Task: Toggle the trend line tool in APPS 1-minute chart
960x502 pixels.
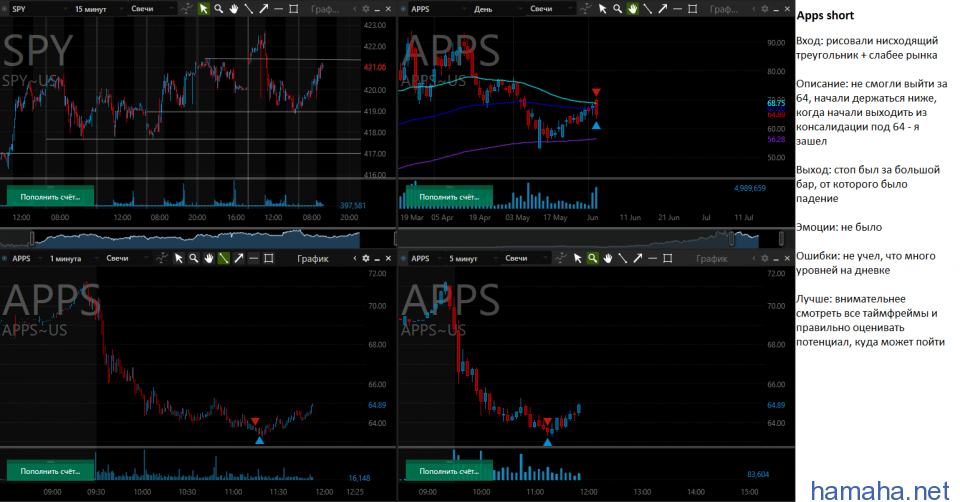Action: coord(223,258)
